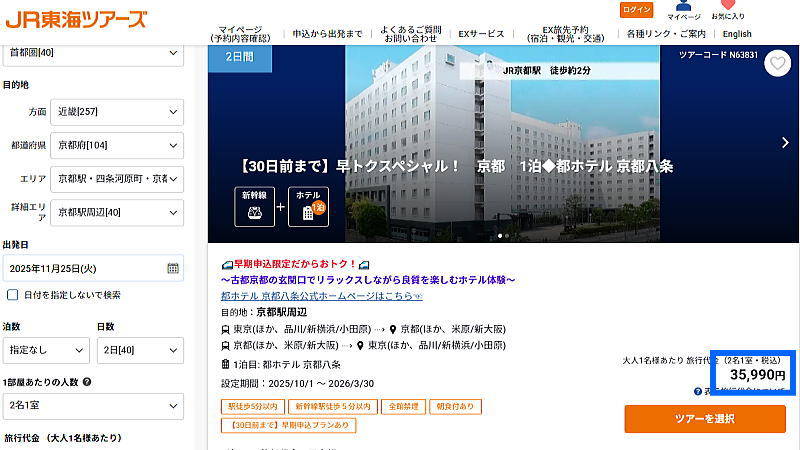Open 各種リンク・ご案内 menu item
The image size is (800, 450).
pos(666,34)
